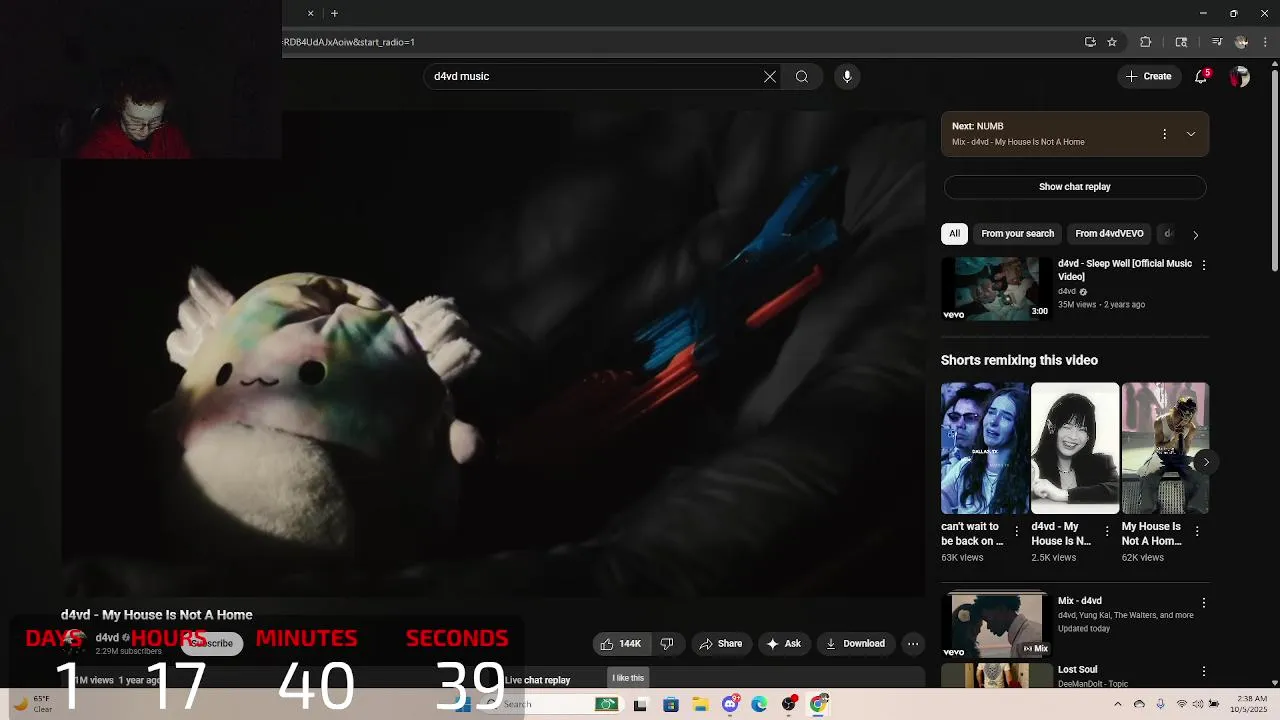Open Chrome media controls icon
Viewport: 1280px width, 720px height.
coord(1217,42)
